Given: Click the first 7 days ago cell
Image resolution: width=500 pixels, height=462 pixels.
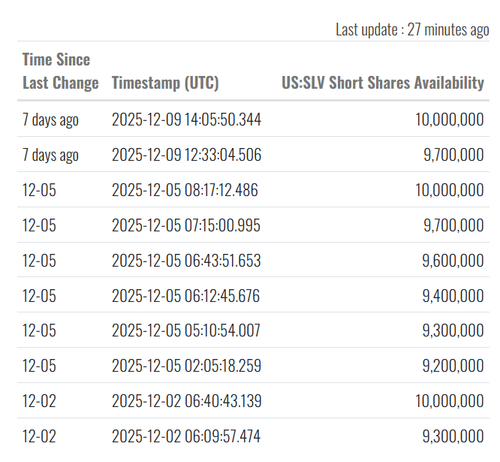Looking at the screenshot, I should pos(50,120).
